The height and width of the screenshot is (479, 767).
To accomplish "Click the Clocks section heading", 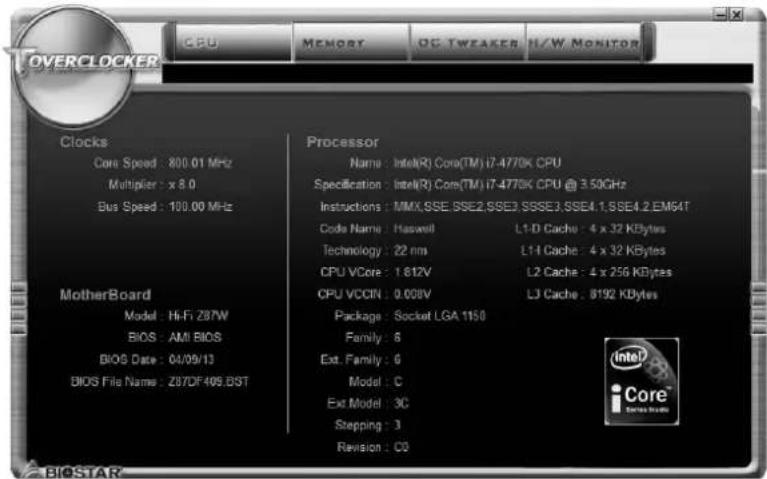I will (x=84, y=142).
